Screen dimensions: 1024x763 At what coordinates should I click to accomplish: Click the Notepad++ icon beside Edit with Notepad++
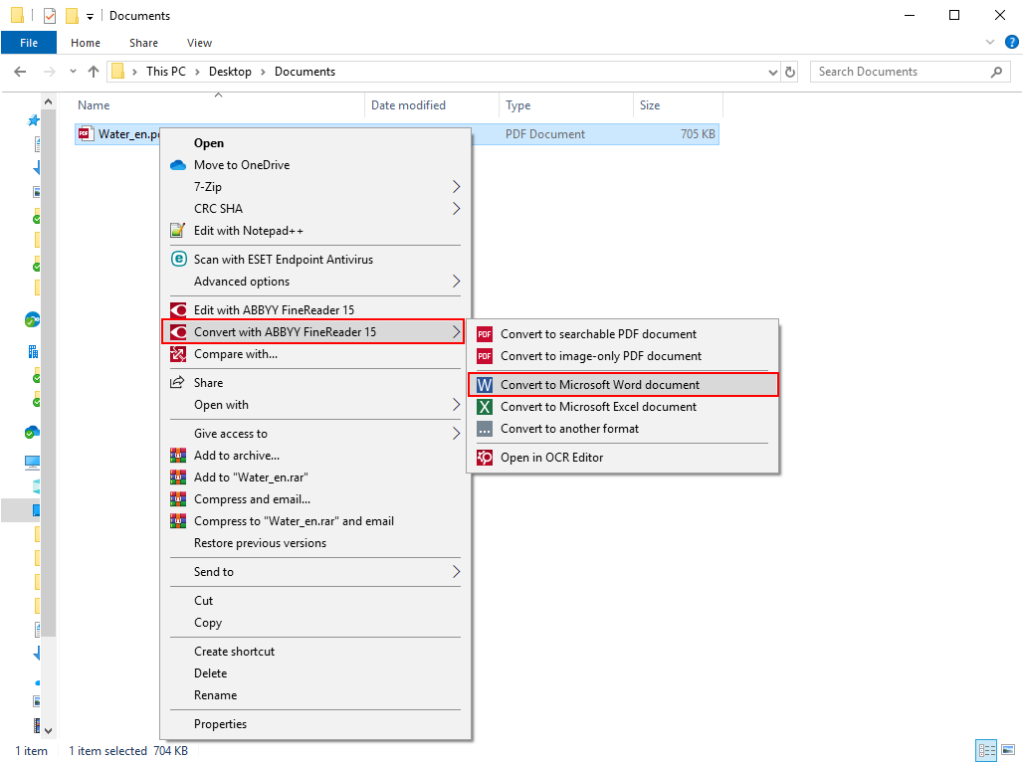click(178, 231)
